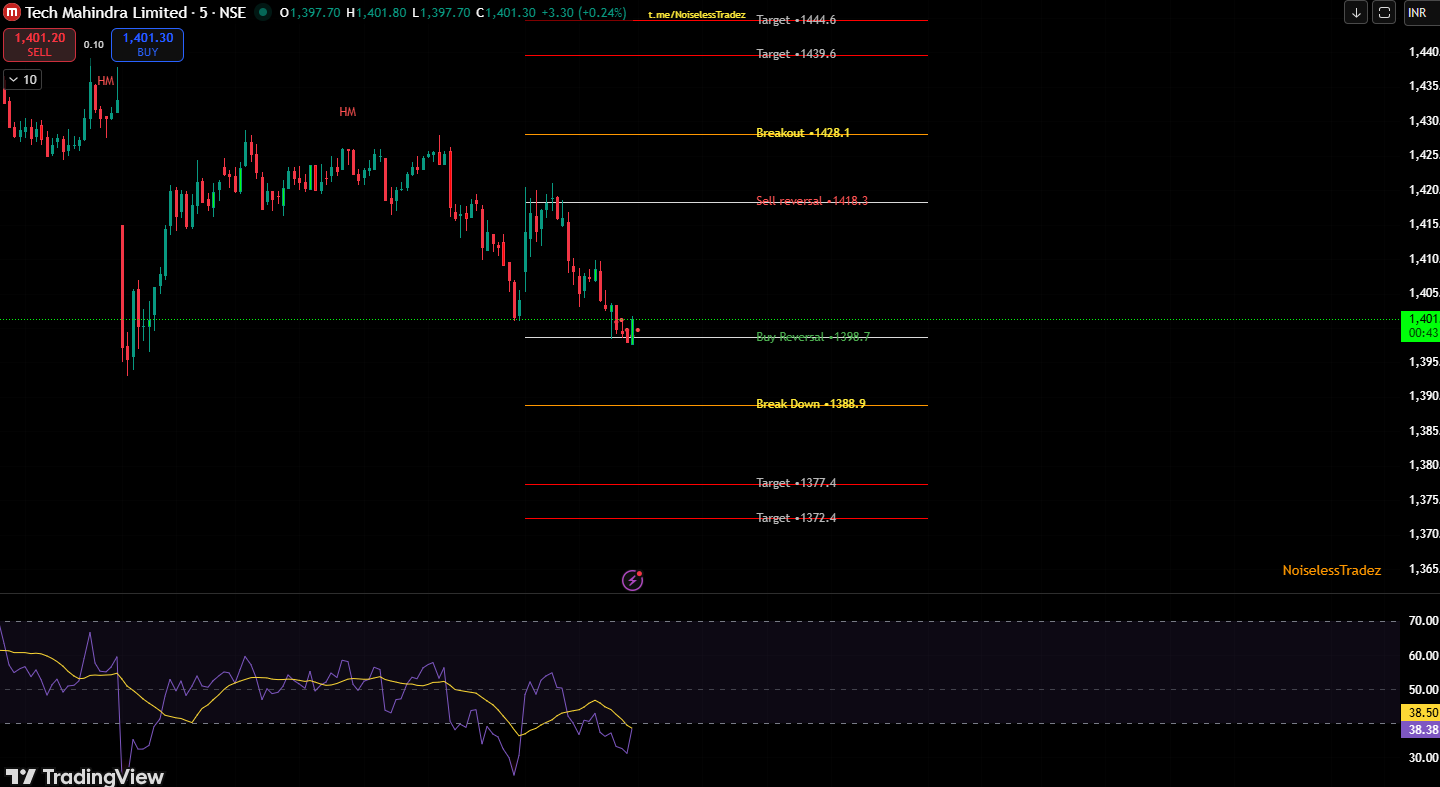Click the Tech Mahindra red symbol logo

(x=12, y=13)
